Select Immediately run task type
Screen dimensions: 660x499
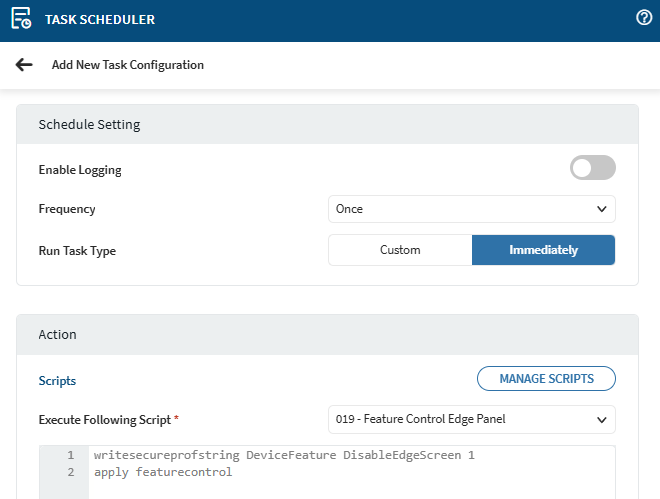[543, 250]
